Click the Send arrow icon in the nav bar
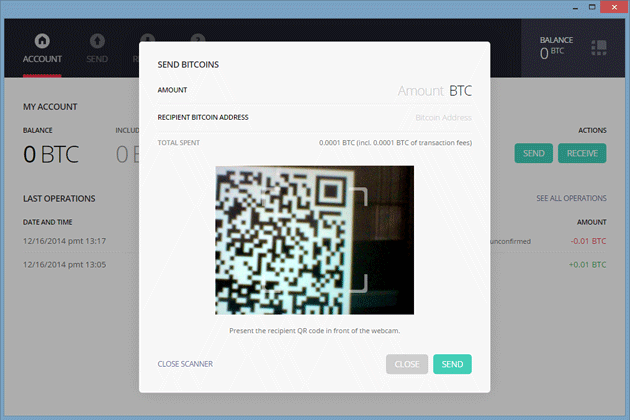Viewport: 630px width, 420px height. [x=97, y=41]
